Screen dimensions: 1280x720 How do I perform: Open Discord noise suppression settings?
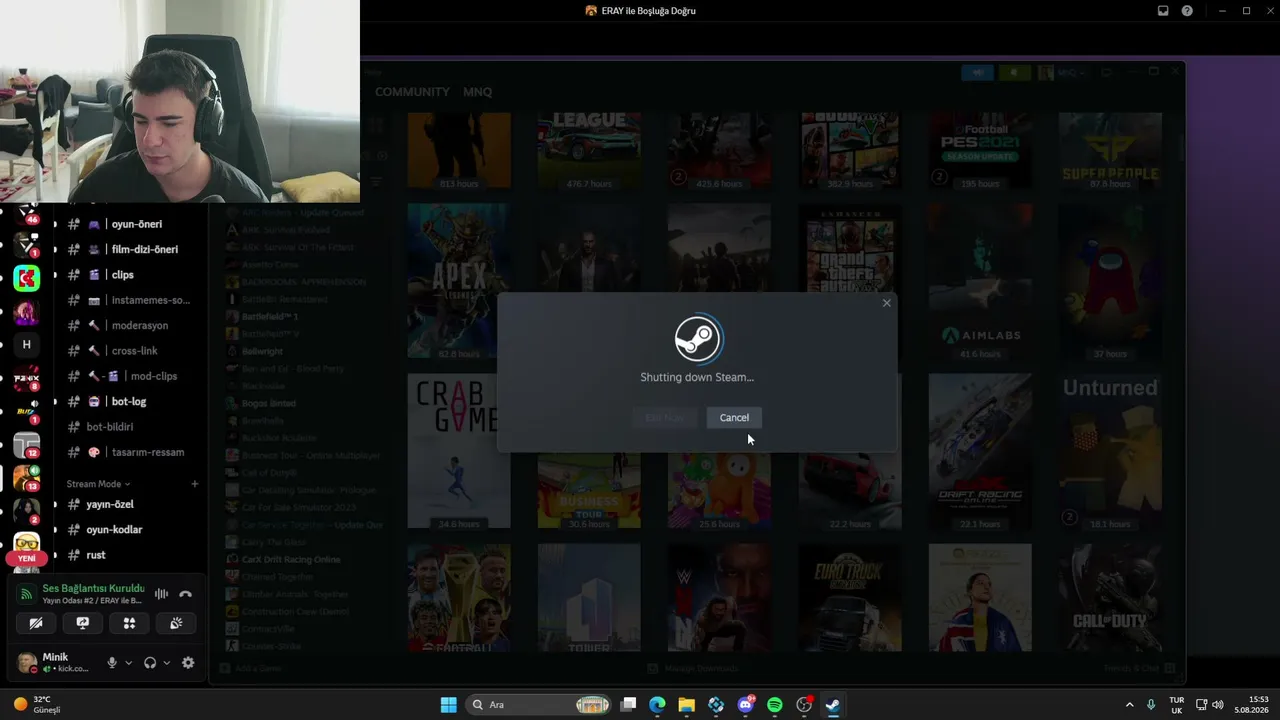[x=161, y=594]
